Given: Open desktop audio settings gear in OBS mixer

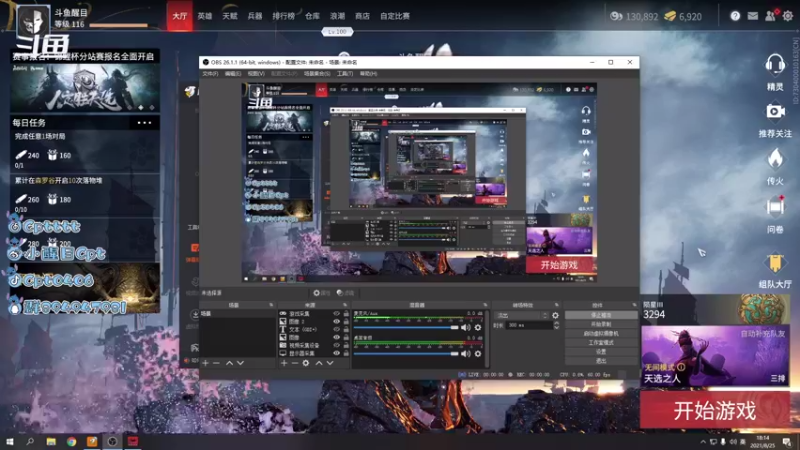Looking at the screenshot, I should point(478,353).
